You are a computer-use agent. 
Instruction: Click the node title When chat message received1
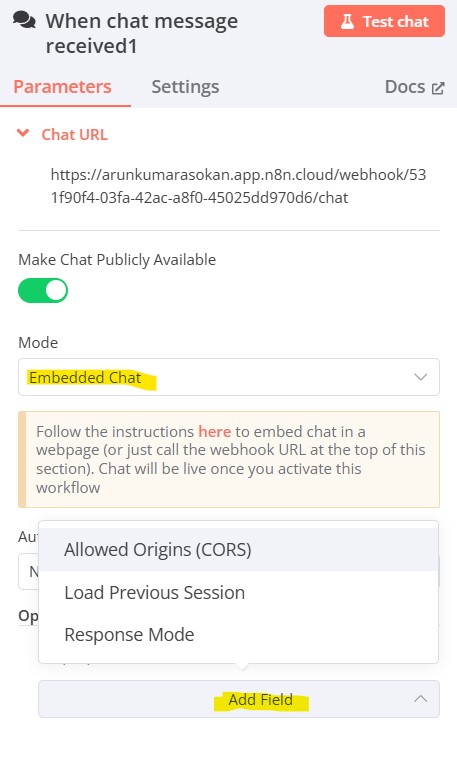[x=141, y=33]
